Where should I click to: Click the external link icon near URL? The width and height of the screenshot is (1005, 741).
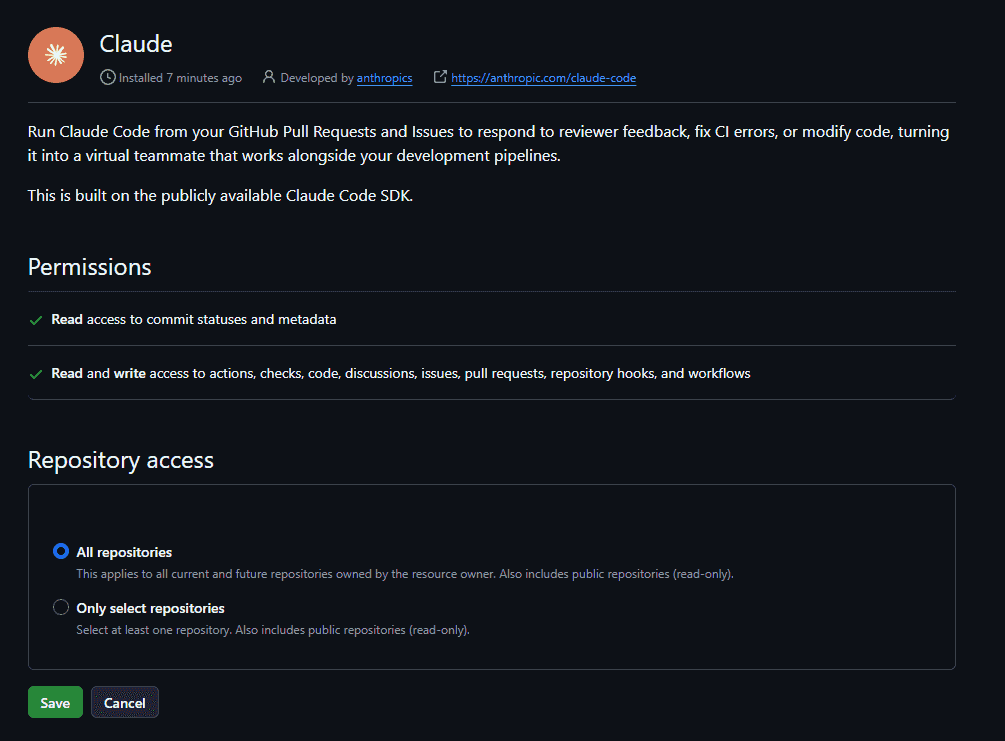440,77
